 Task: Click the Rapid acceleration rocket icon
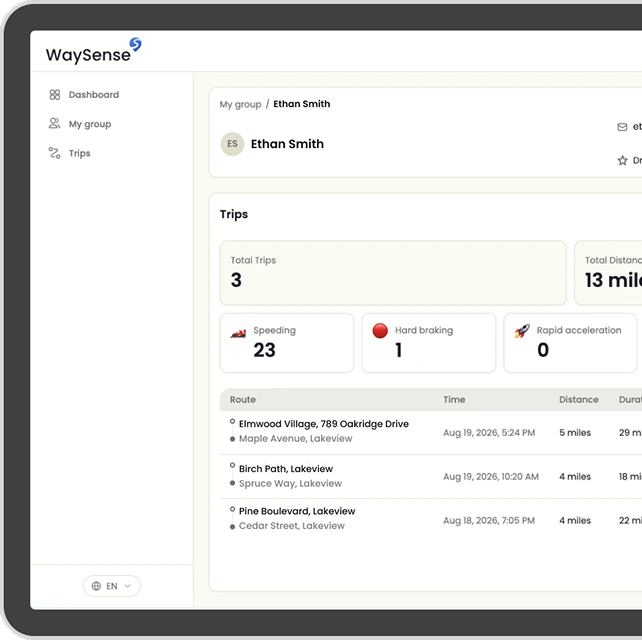click(522, 331)
